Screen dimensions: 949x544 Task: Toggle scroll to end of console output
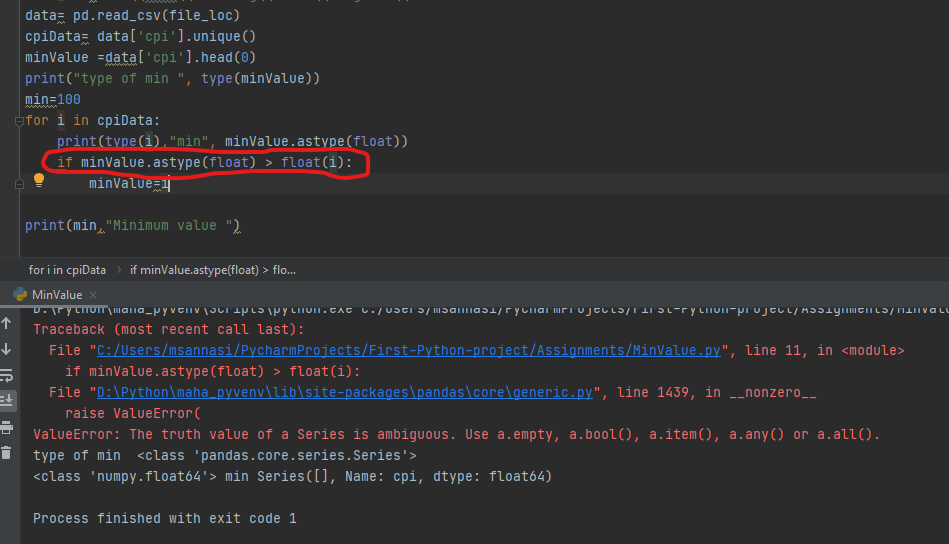pyautogui.click(x=7, y=400)
